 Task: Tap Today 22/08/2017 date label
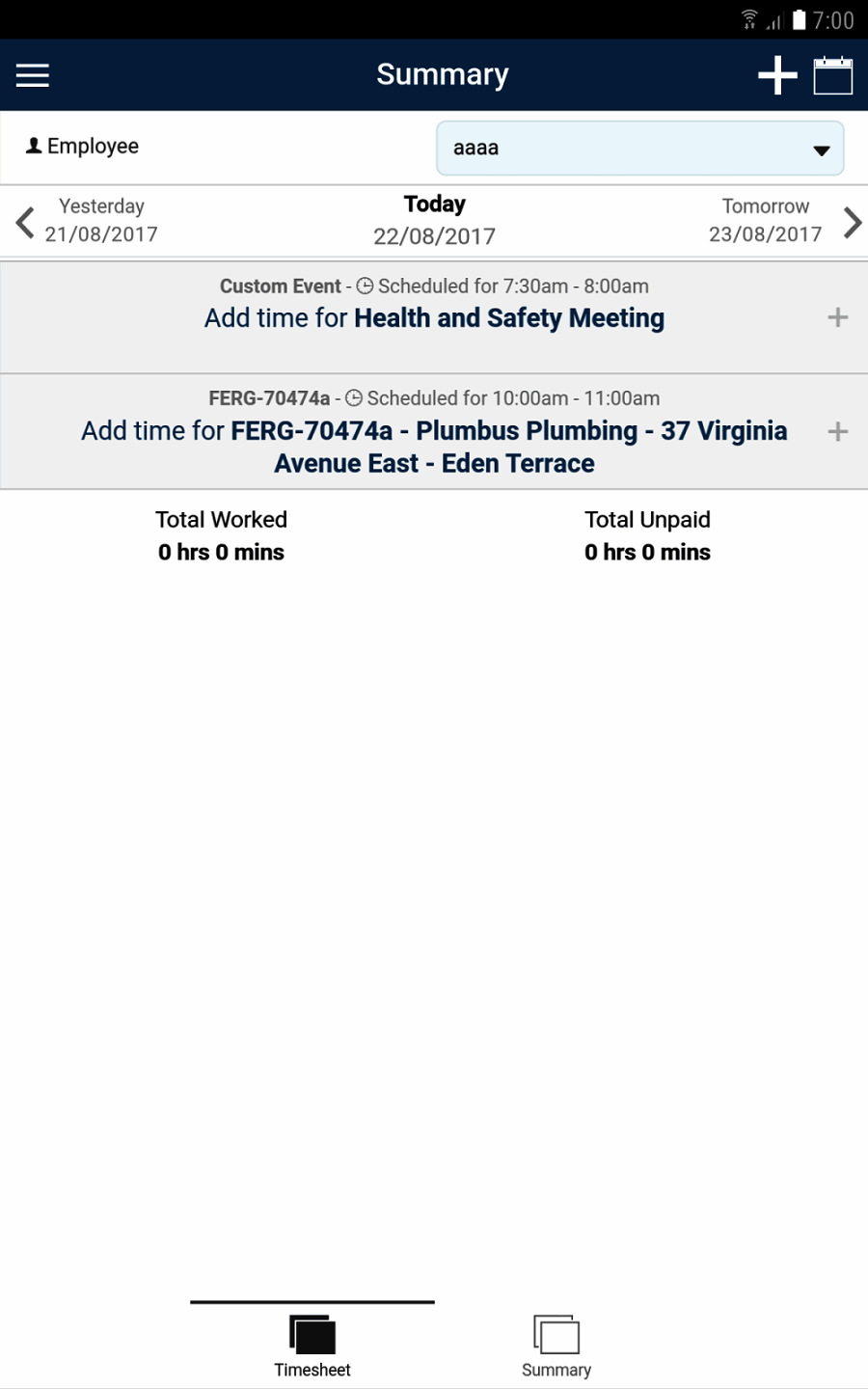(x=434, y=221)
